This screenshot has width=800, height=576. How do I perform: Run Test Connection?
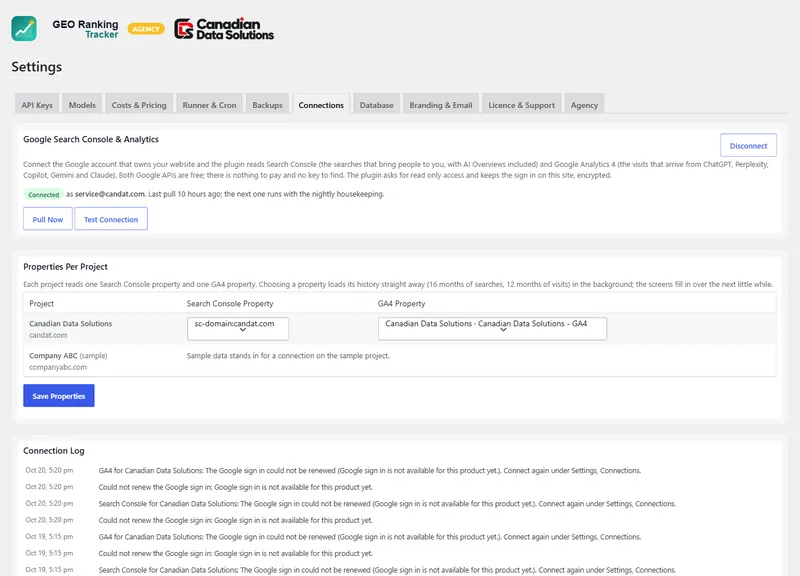pos(111,219)
